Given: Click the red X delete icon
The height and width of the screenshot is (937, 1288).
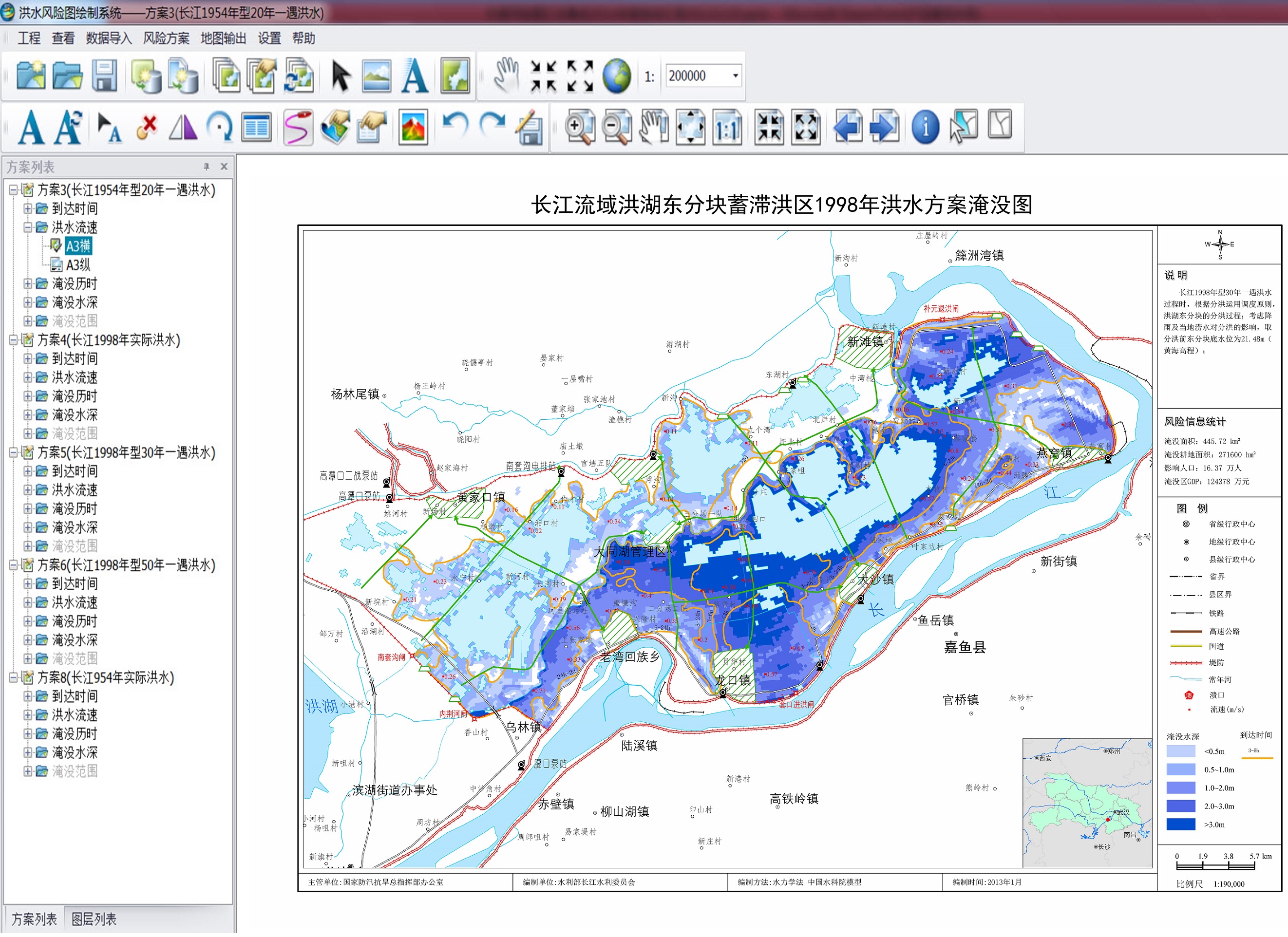Looking at the screenshot, I should point(148,126).
